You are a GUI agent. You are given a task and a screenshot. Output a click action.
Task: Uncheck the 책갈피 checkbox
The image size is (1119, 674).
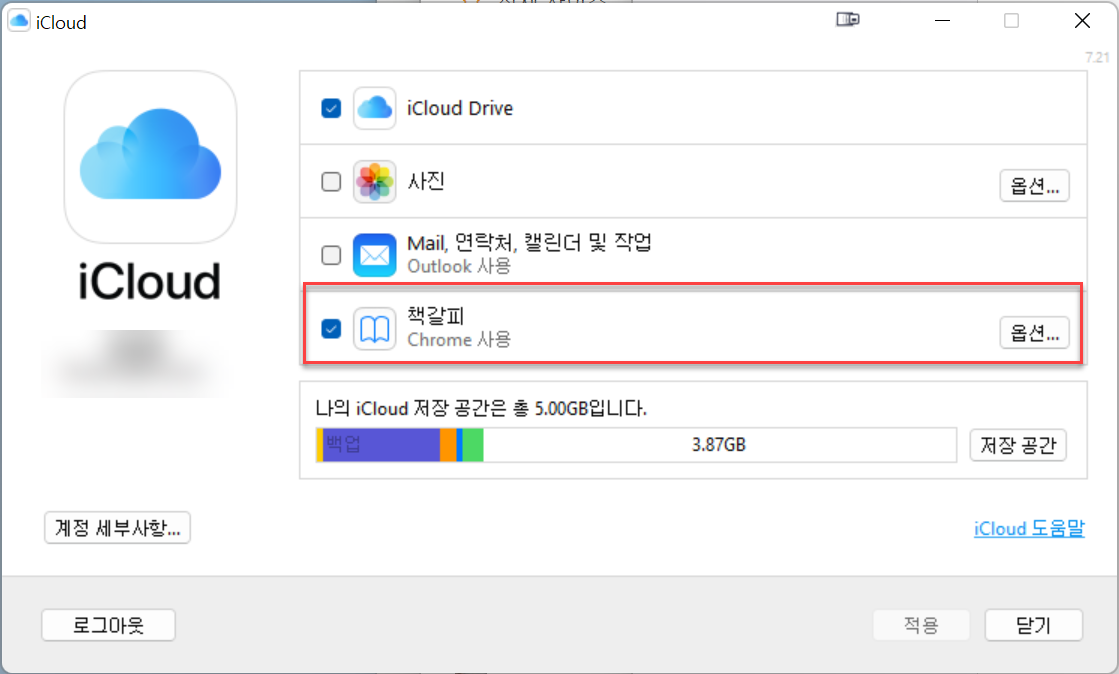tap(331, 328)
